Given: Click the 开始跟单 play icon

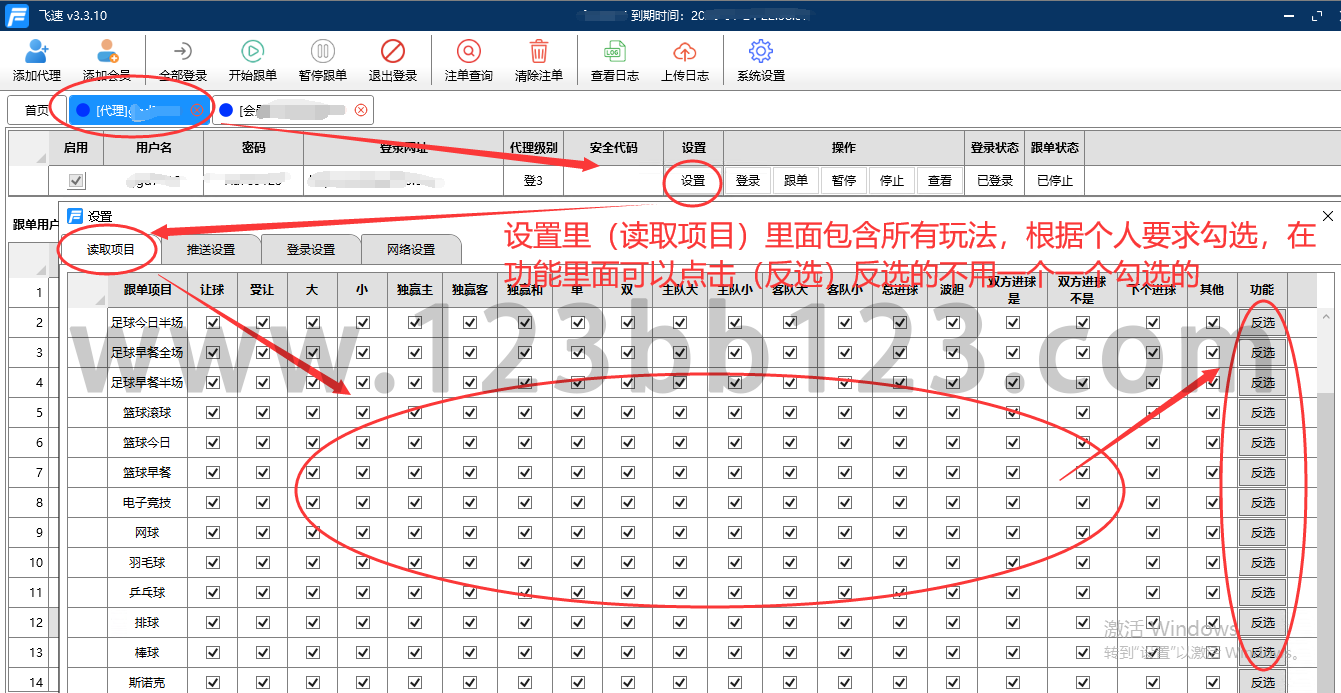Looking at the screenshot, I should [252, 52].
